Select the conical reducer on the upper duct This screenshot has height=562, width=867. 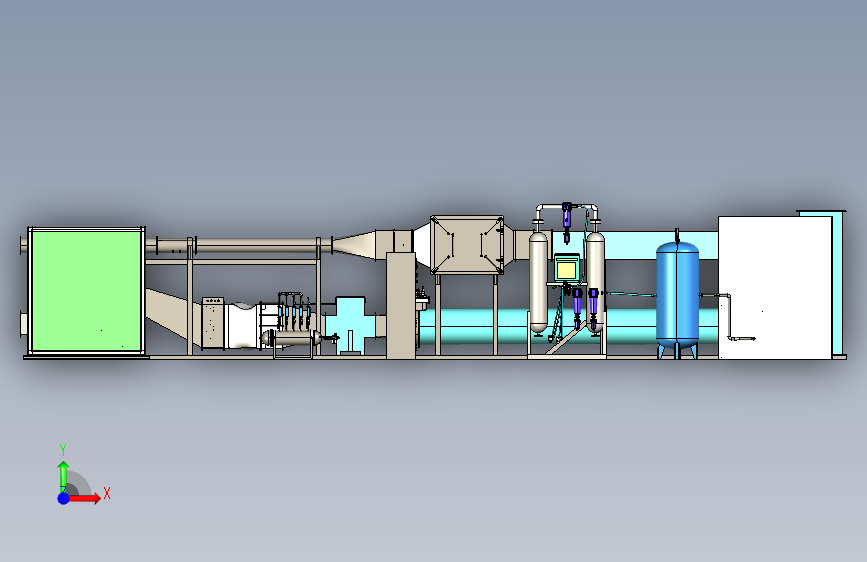click(x=354, y=245)
